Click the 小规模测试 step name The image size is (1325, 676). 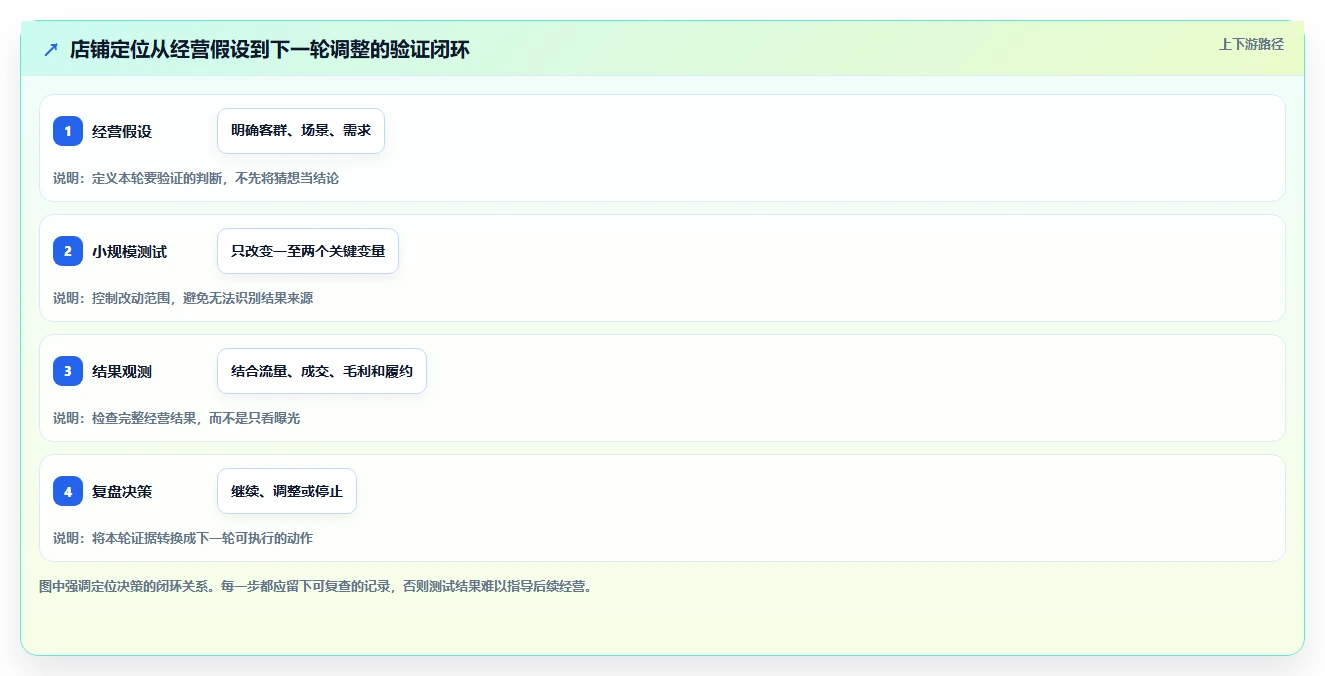point(130,251)
